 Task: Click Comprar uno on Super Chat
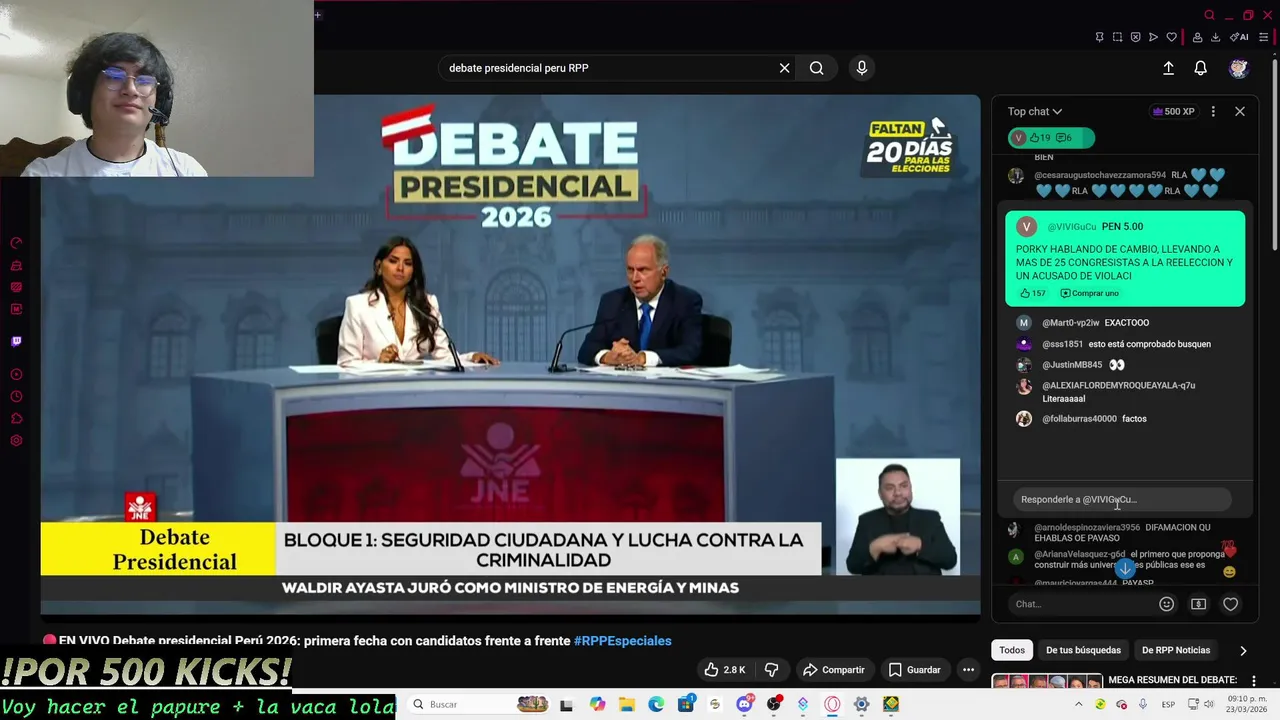(x=1090, y=293)
